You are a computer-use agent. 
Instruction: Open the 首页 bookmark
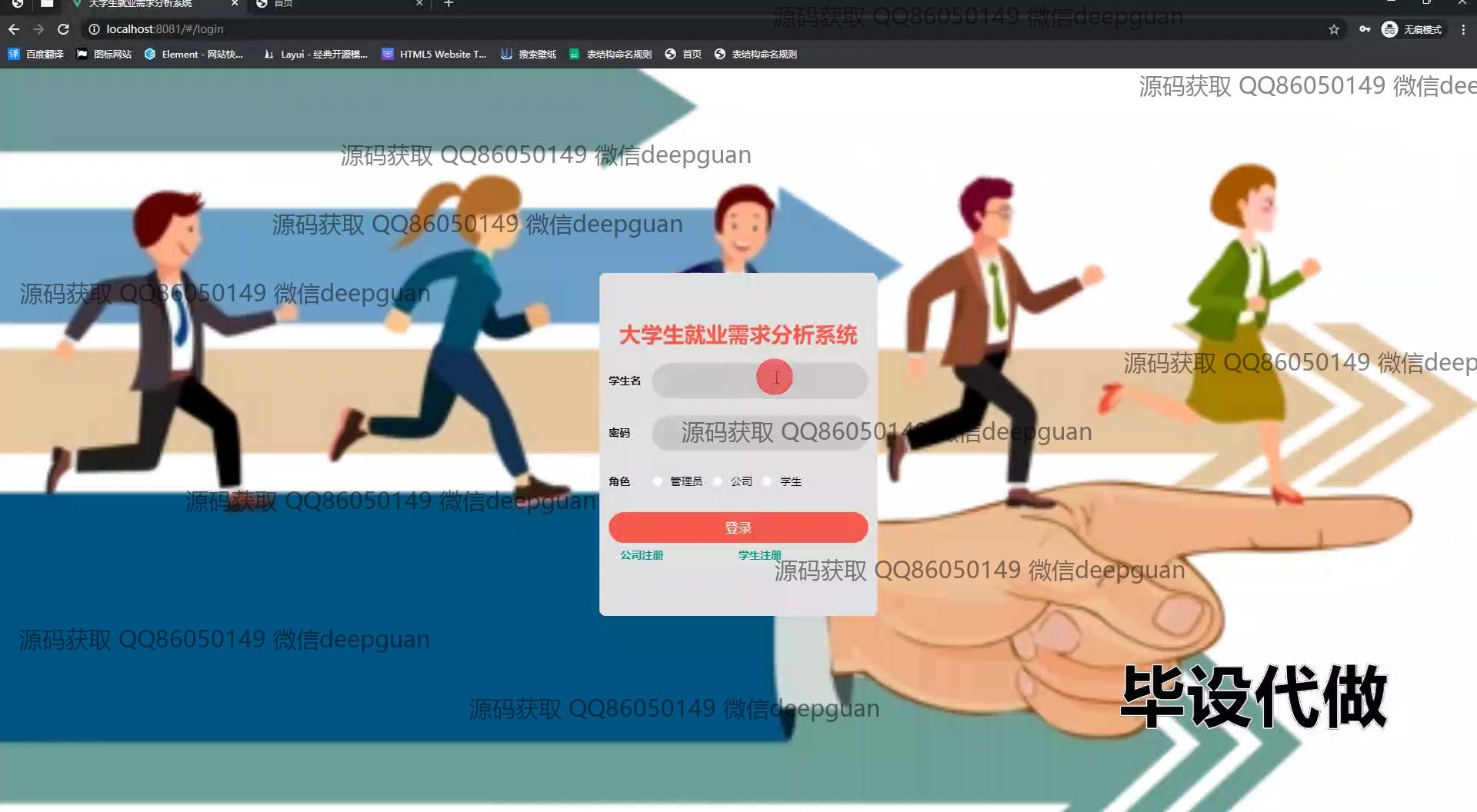683,54
